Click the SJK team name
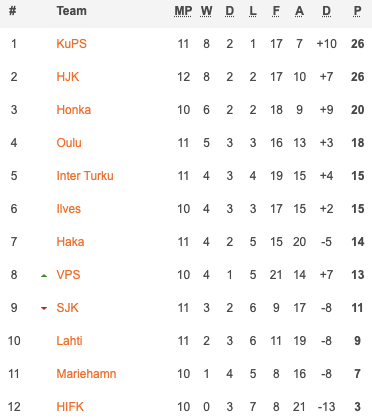This screenshot has height=420, width=372. pyautogui.click(x=68, y=308)
